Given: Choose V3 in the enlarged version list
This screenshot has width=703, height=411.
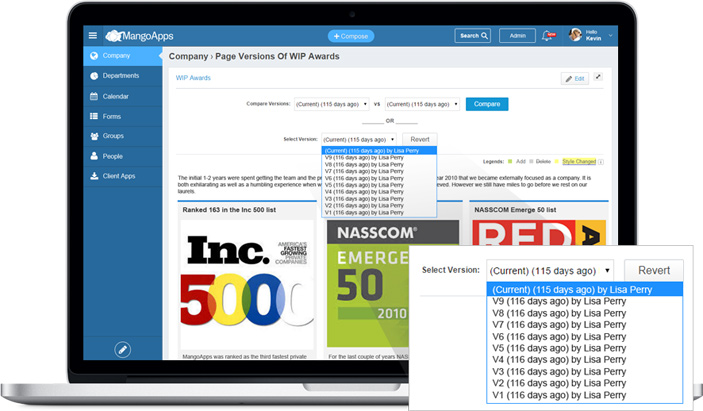Looking at the screenshot, I should [x=585, y=372].
